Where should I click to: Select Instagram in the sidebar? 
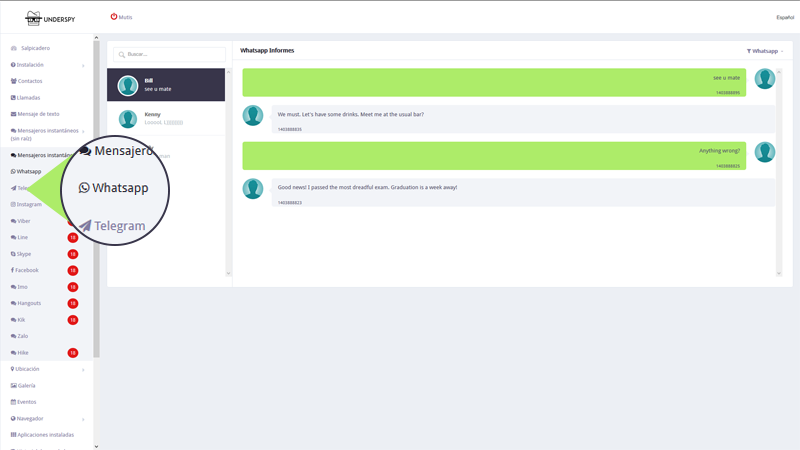point(27,204)
